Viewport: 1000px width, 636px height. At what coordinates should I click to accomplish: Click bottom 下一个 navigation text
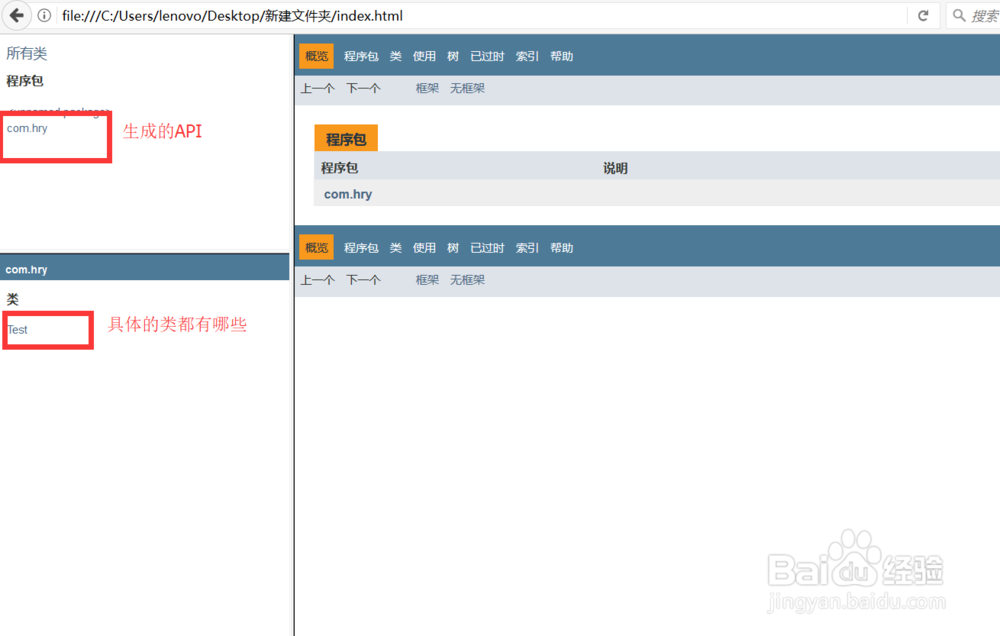[364, 279]
